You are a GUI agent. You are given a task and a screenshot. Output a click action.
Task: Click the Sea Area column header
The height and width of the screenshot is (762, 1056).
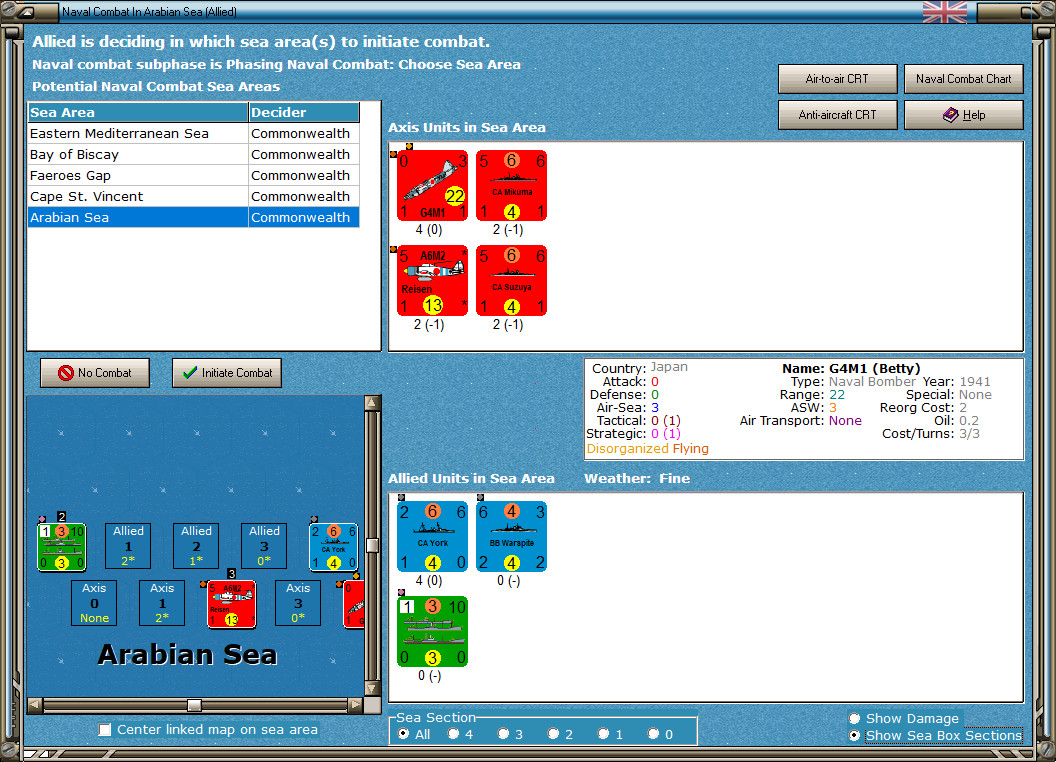coord(138,113)
